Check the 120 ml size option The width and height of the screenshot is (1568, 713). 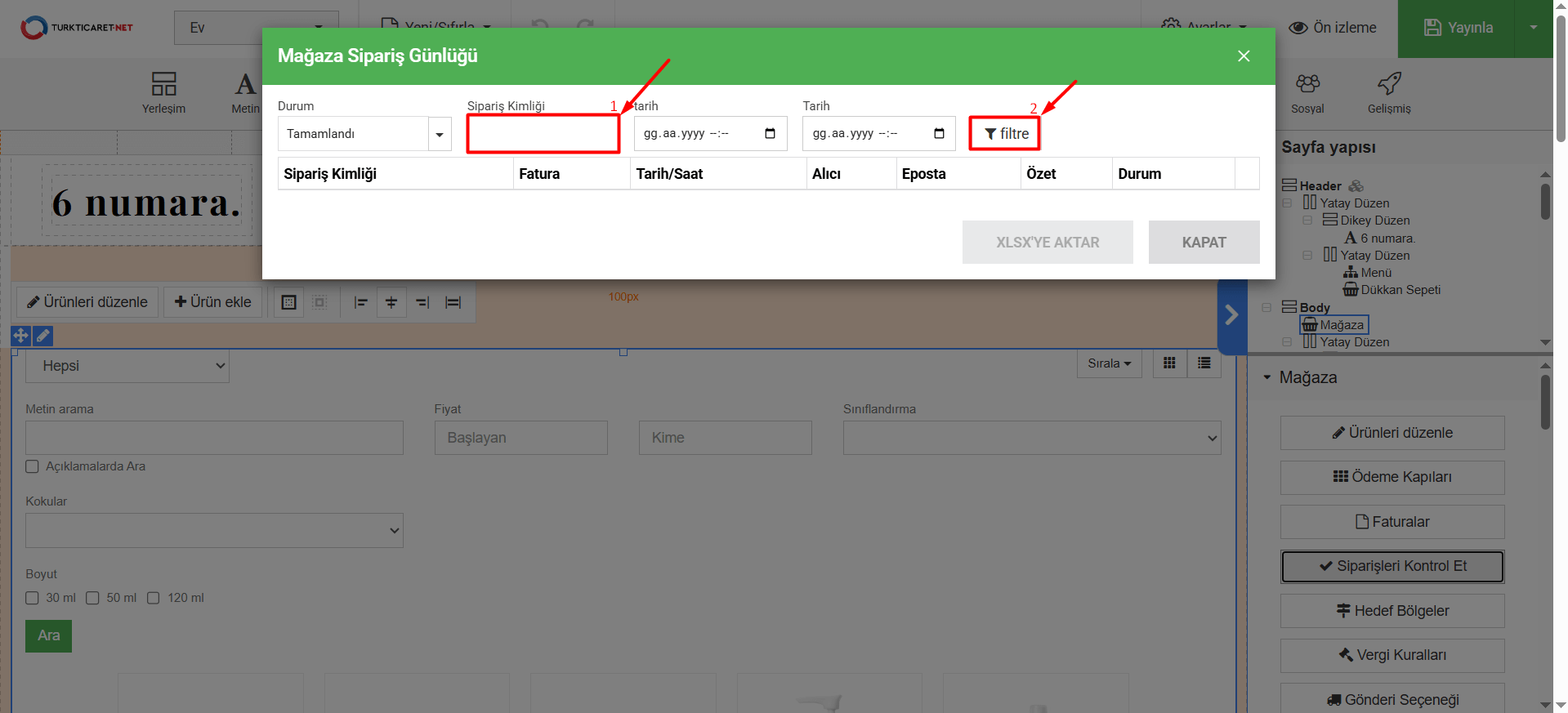coord(154,598)
